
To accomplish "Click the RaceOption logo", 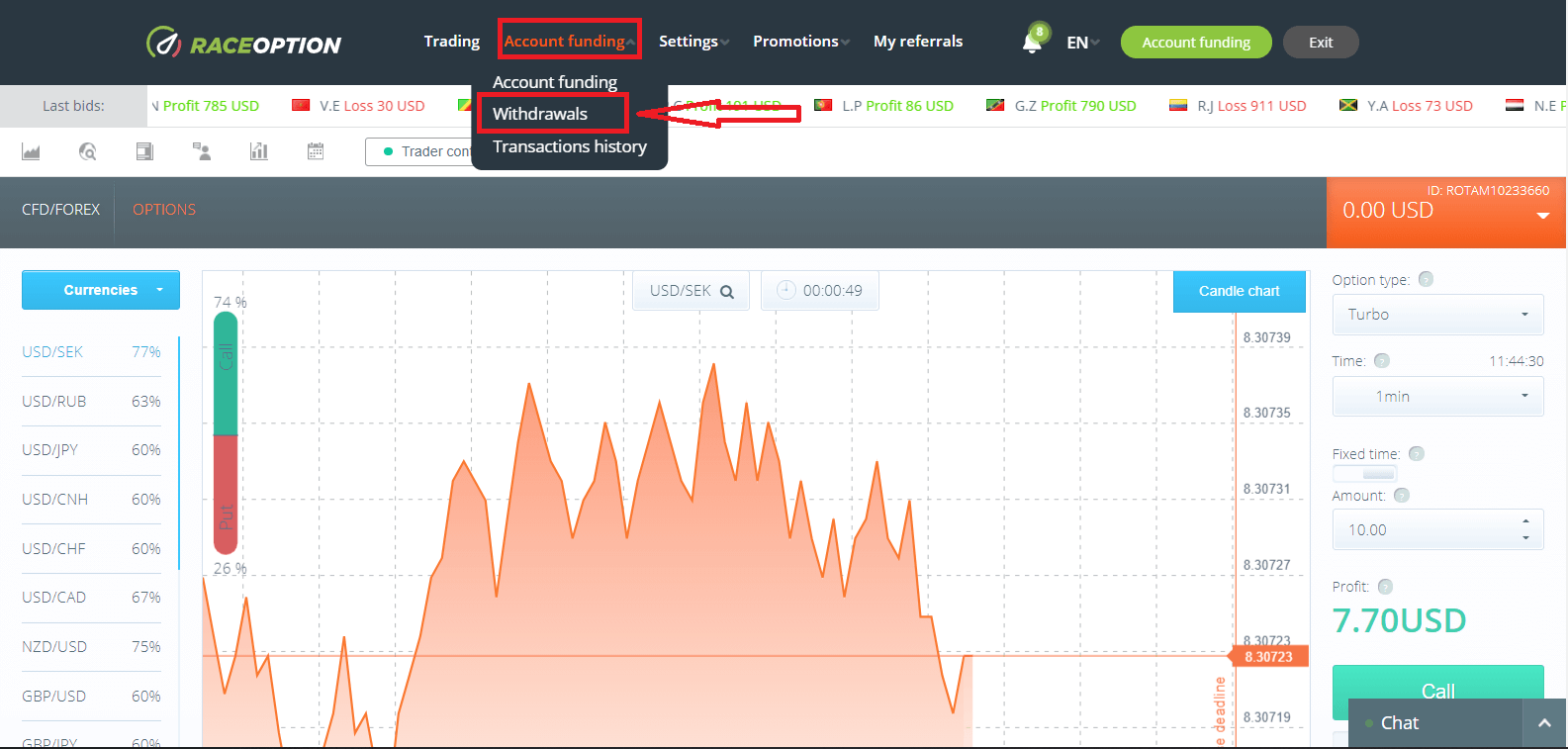I will [x=243, y=43].
